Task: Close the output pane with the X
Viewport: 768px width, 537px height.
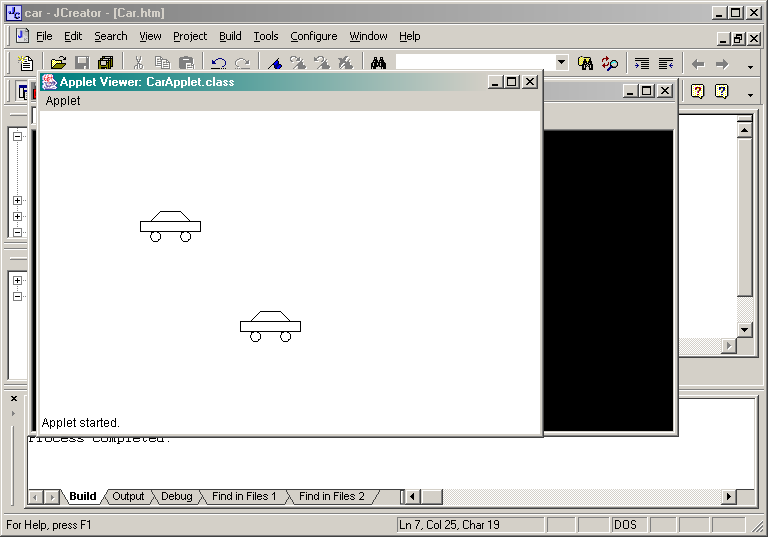Action: [x=14, y=398]
